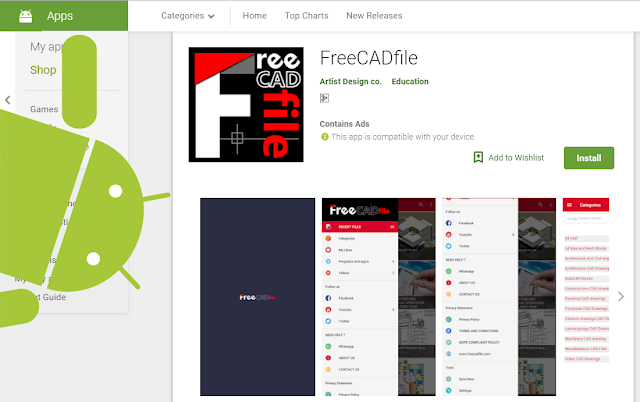Install the FreeCADfile app
This screenshot has height=402, width=640.
point(589,158)
